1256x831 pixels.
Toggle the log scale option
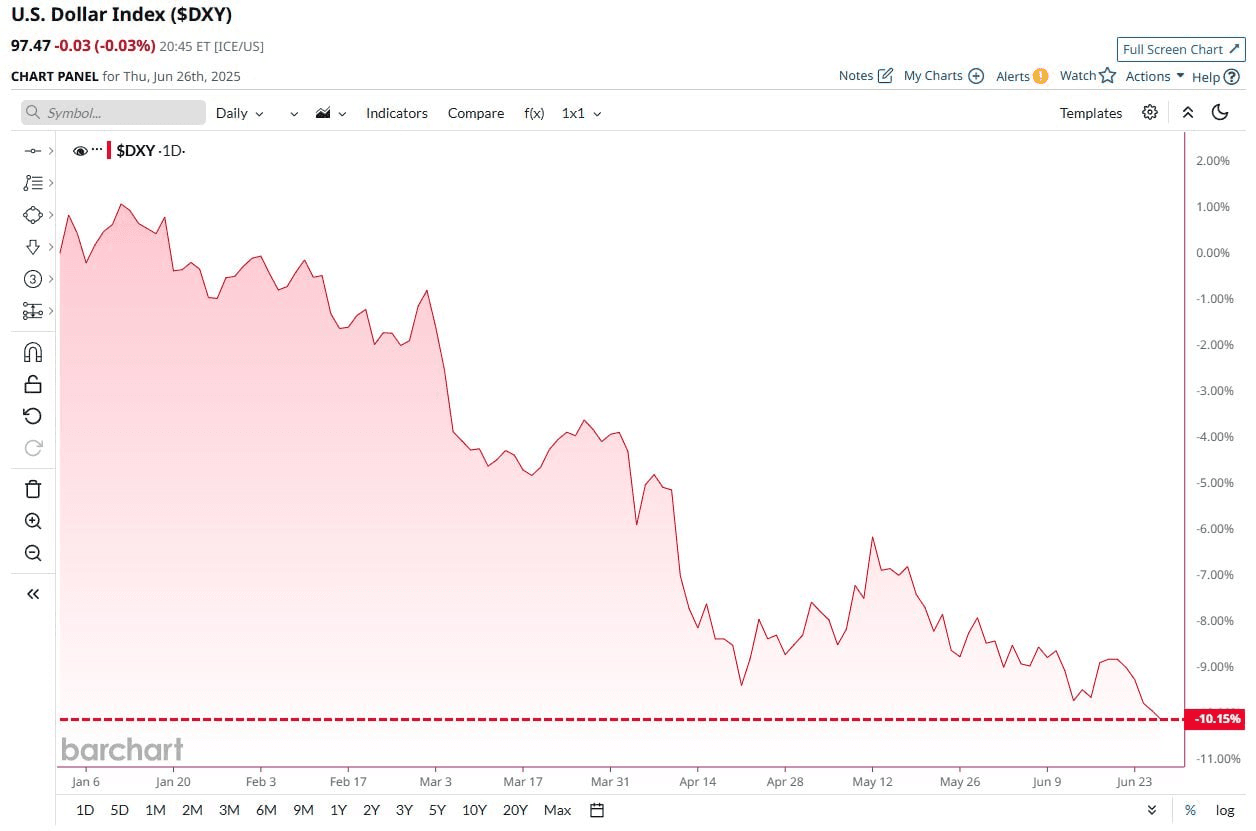[x=1224, y=810]
